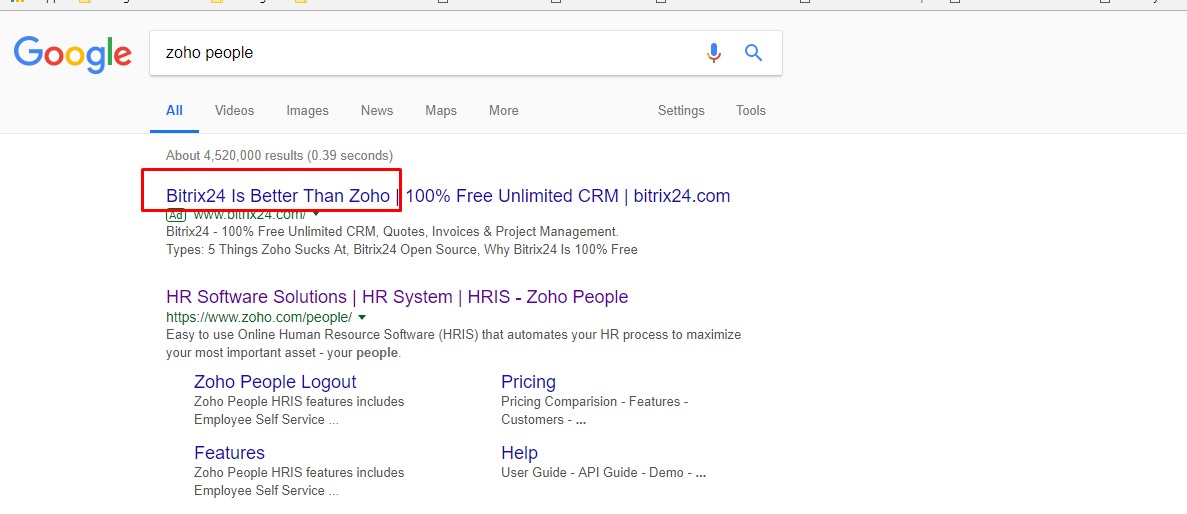
Task: Open the Pricing sitelink
Action: (x=528, y=382)
